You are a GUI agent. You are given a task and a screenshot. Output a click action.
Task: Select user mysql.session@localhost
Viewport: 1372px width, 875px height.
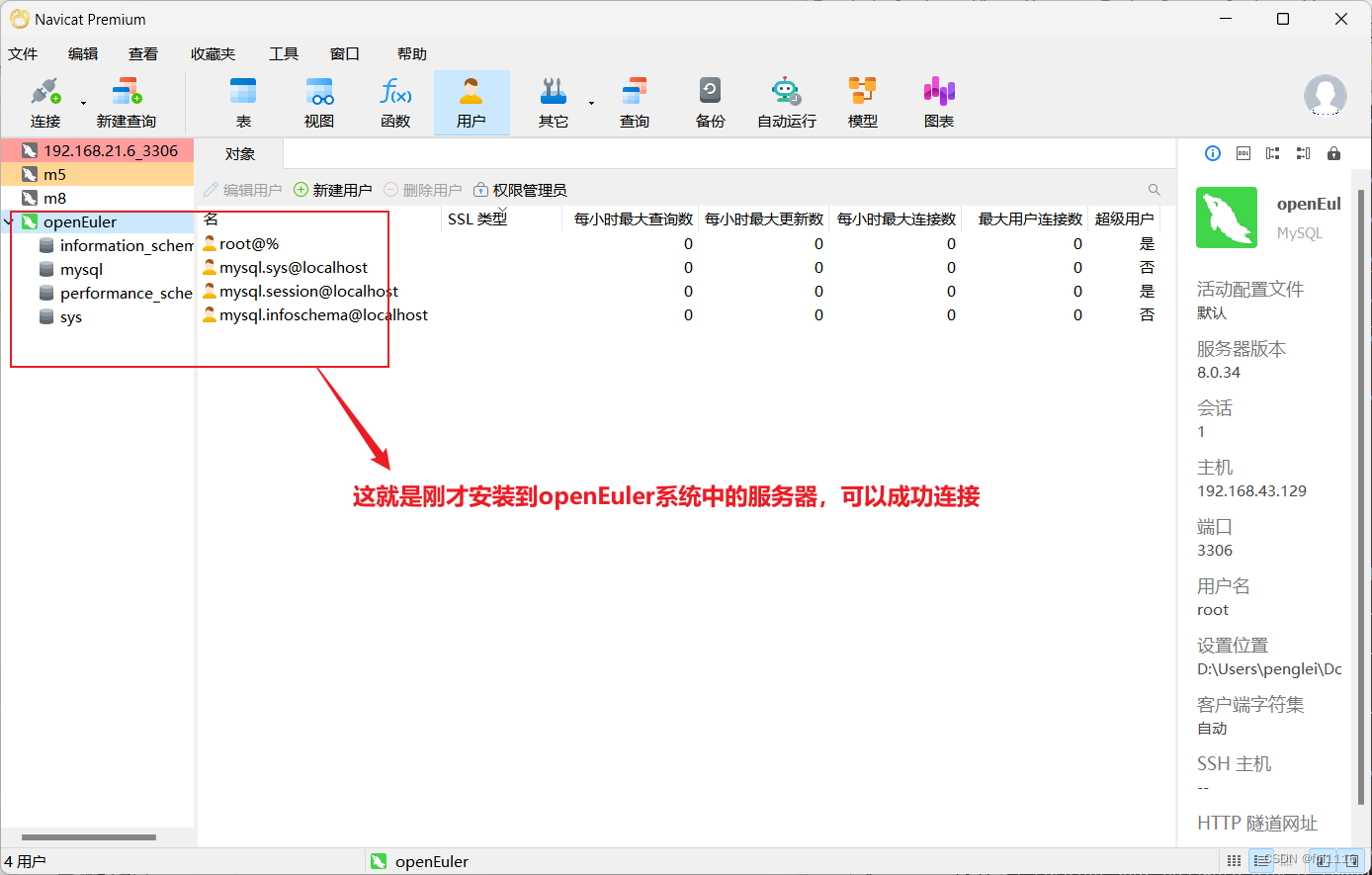[300, 291]
